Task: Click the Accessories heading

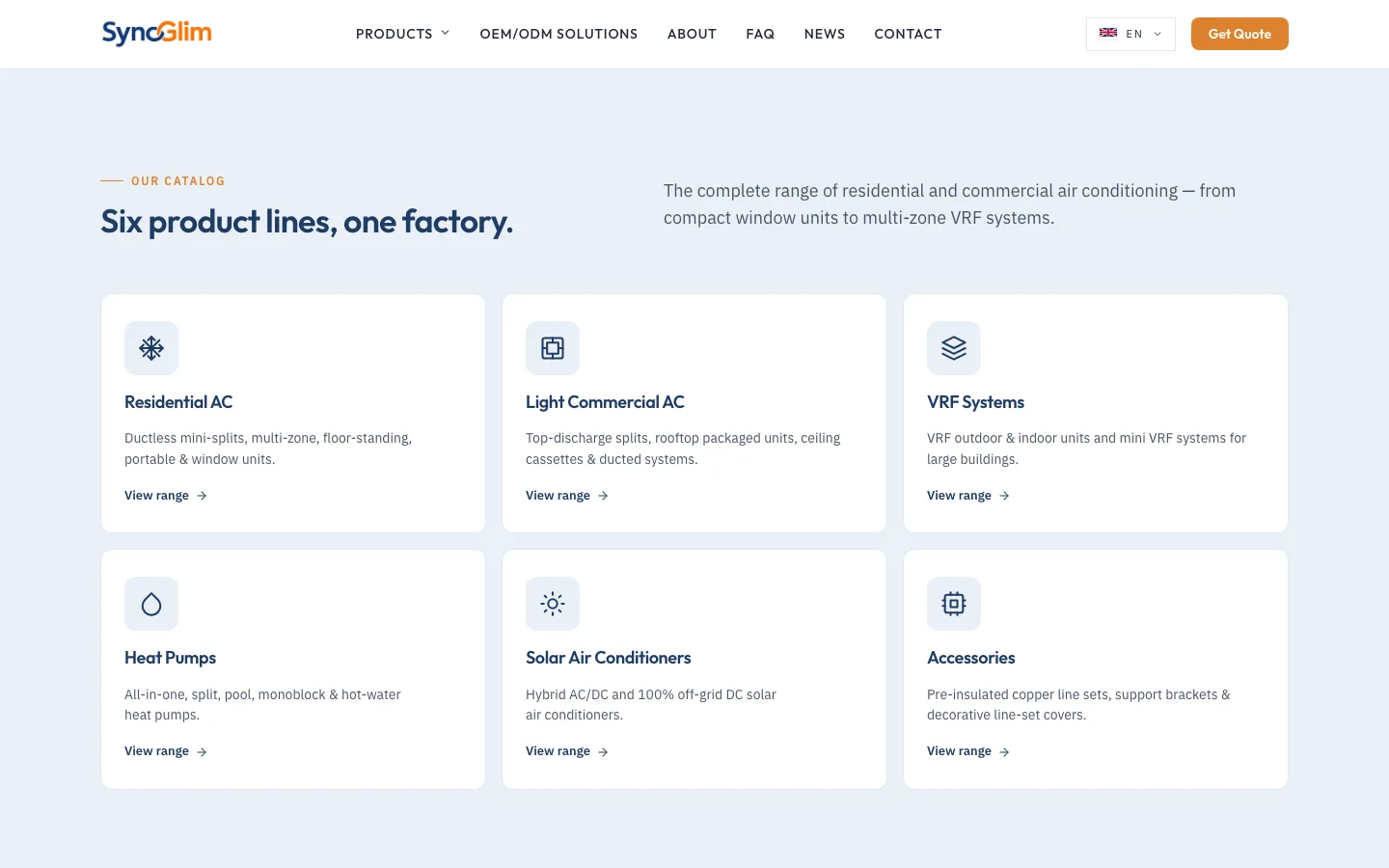Action: 970,658
